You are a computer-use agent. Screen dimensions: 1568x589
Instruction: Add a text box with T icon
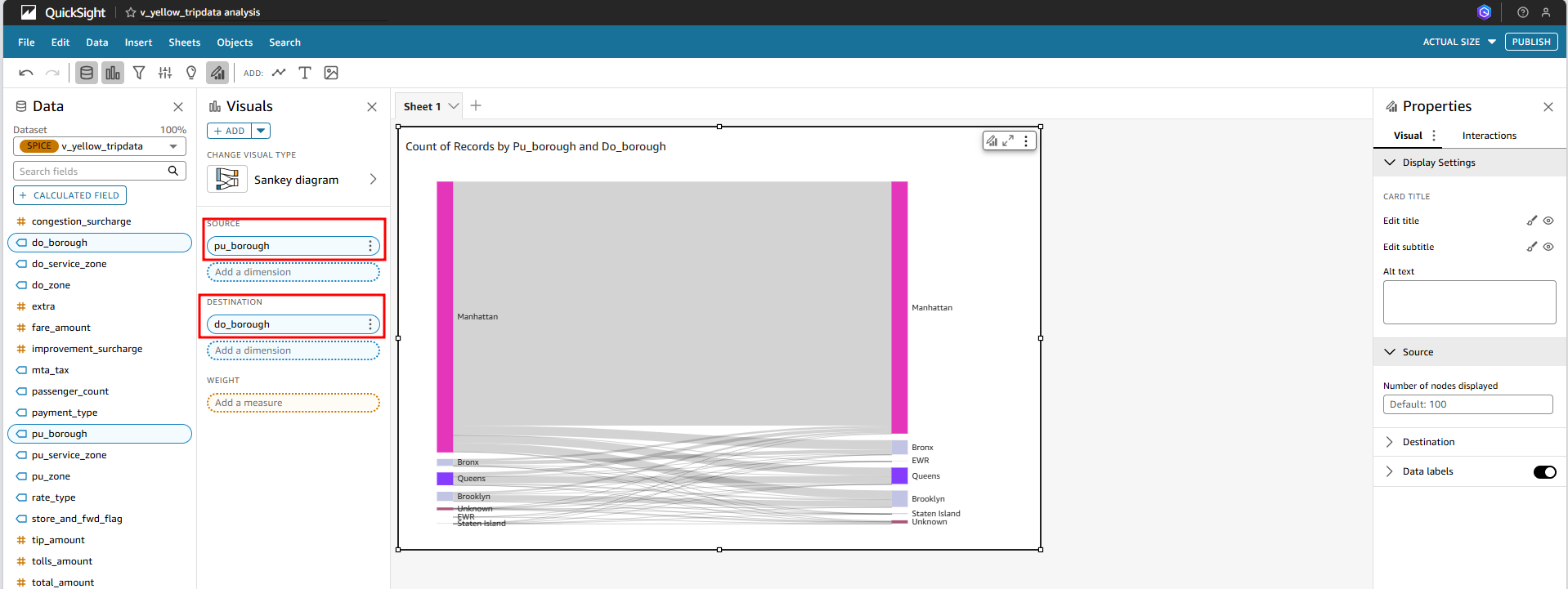coord(305,73)
